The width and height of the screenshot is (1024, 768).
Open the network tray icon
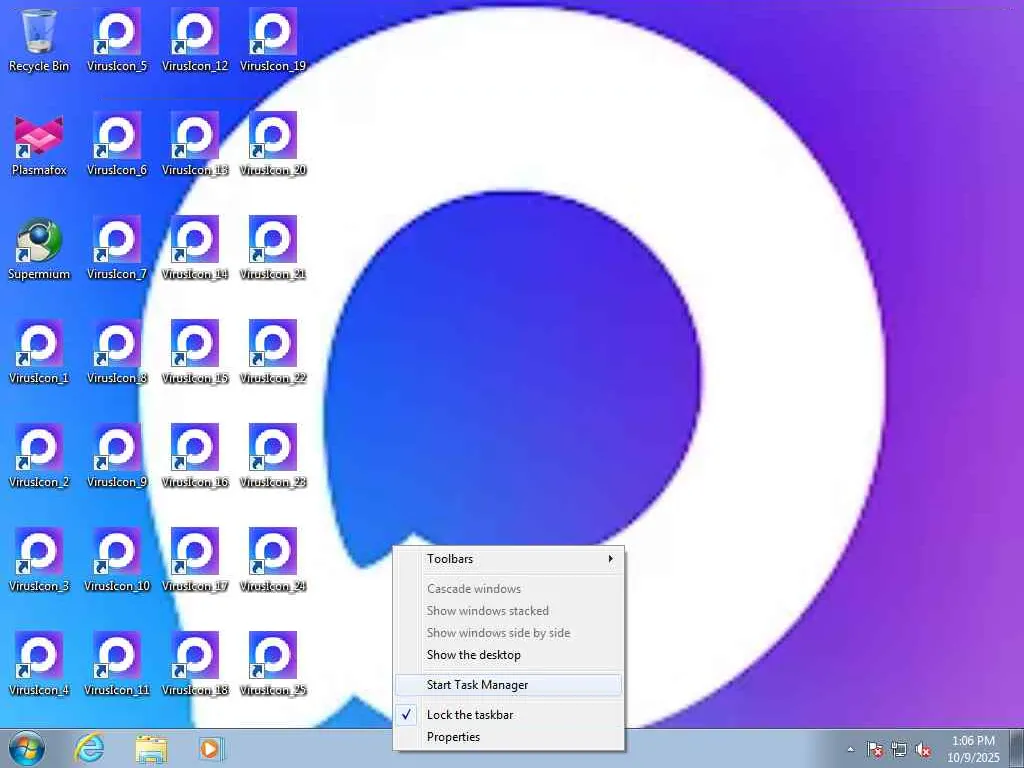(x=899, y=749)
